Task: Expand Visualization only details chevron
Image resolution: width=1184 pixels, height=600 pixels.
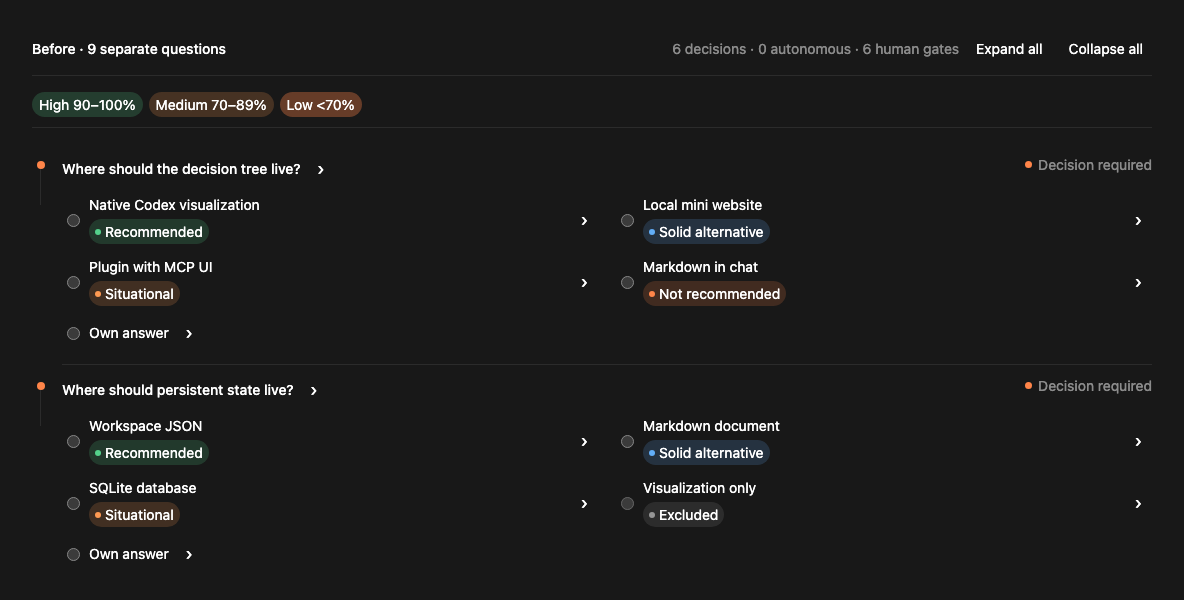Action: coord(1139,503)
